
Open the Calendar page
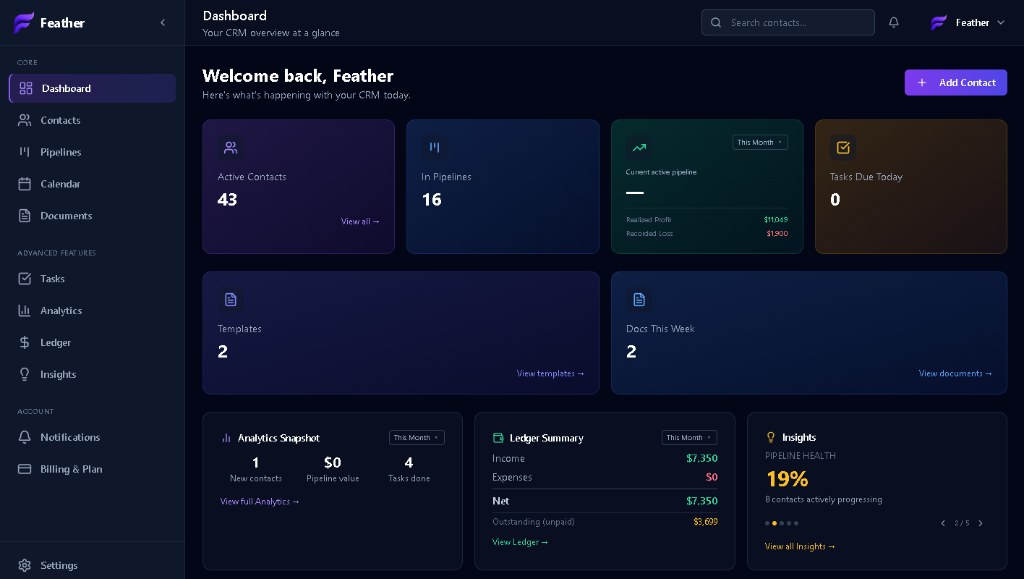[92, 184]
